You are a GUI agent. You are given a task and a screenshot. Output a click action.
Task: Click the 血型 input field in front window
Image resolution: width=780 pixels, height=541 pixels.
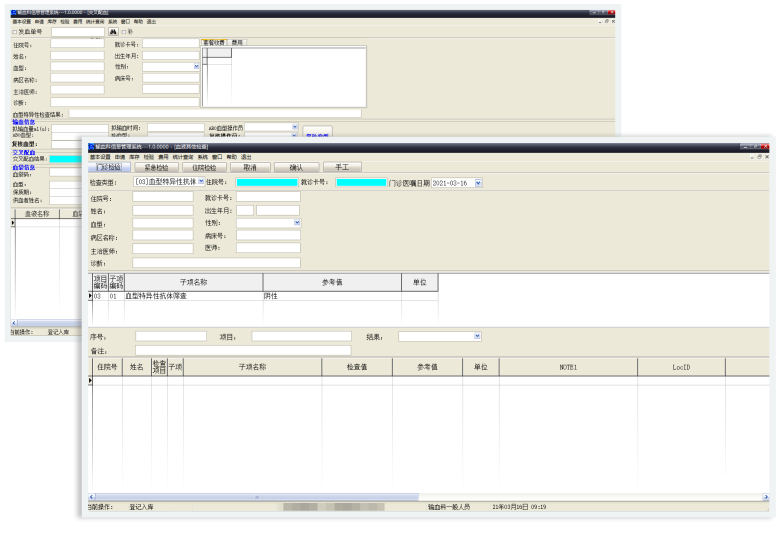point(163,223)
